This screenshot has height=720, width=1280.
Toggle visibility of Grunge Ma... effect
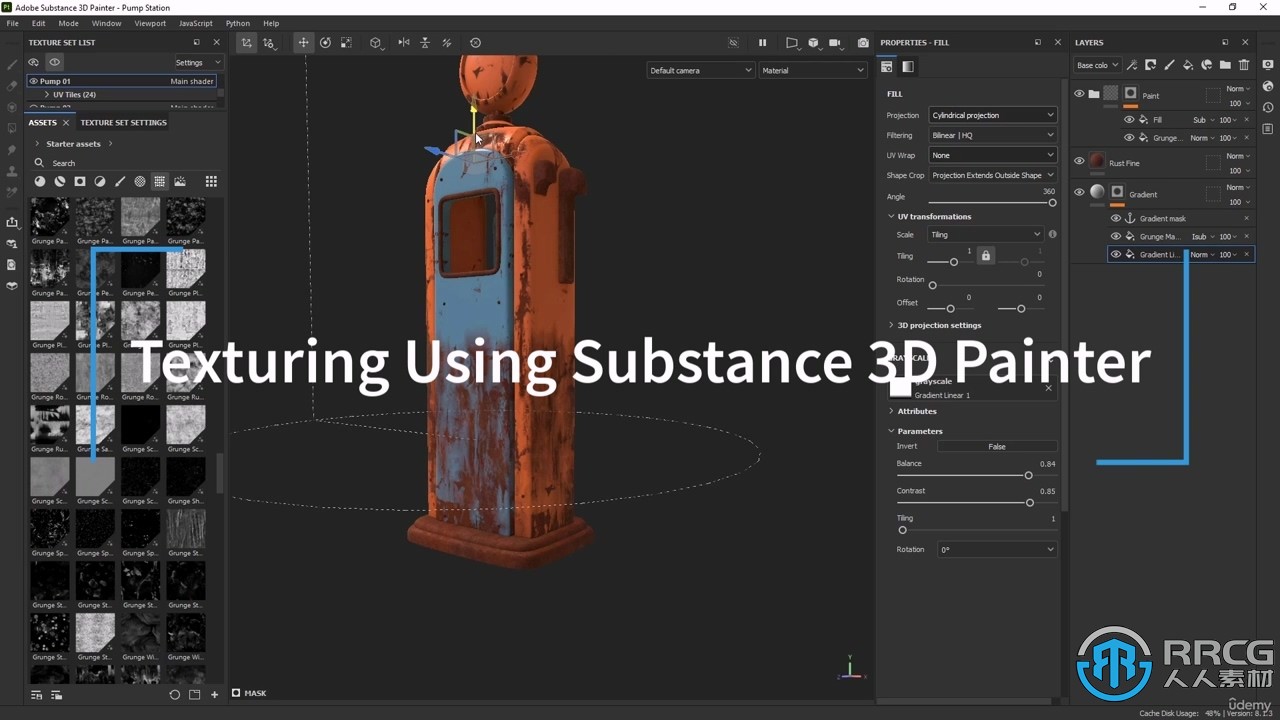click(x=1116, y=236)
